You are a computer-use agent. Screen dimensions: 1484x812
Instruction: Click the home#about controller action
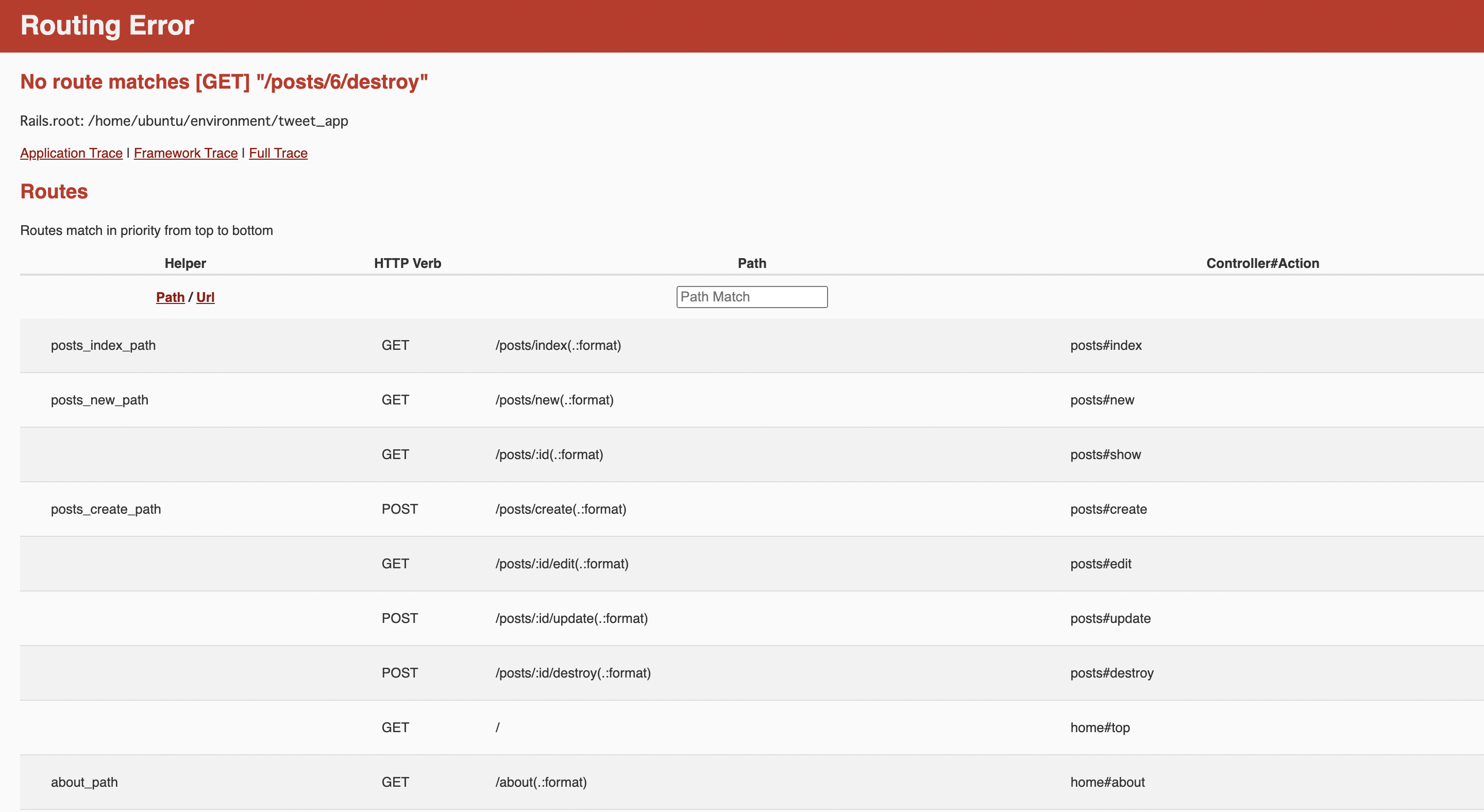(1107, 782)
